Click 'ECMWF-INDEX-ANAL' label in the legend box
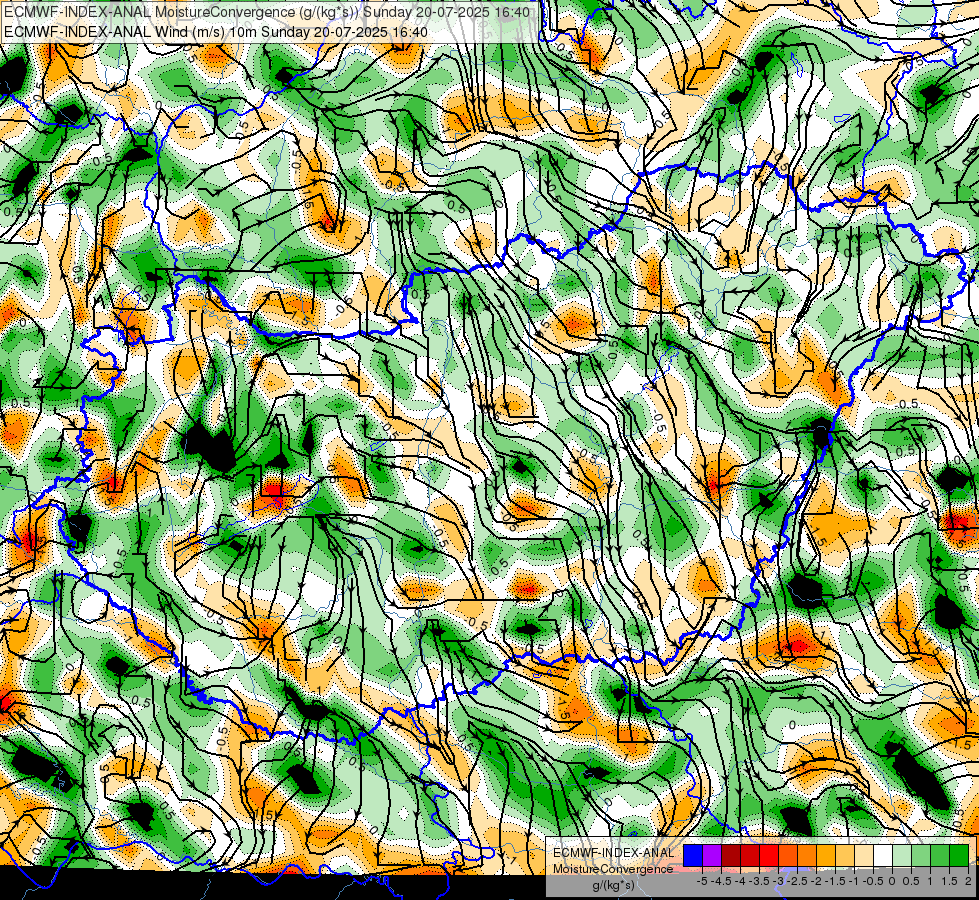The width and height of the screenshot is (979, 900). point(613,853)
